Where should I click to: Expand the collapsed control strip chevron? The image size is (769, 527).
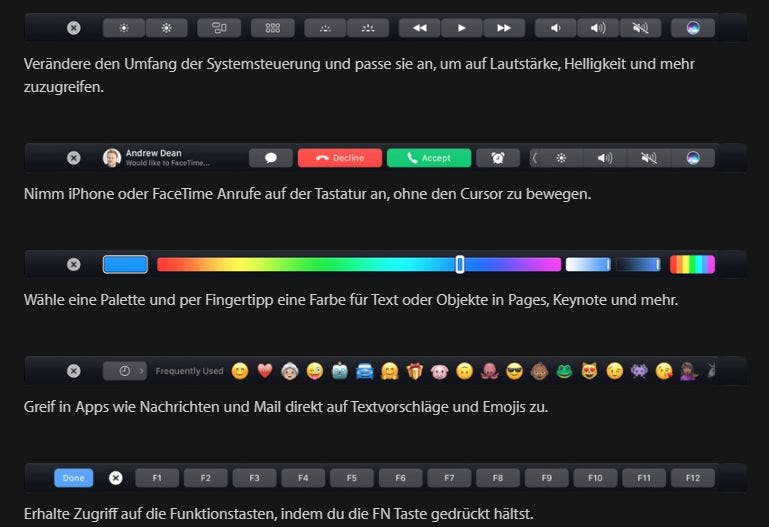[x=535, y=158]
